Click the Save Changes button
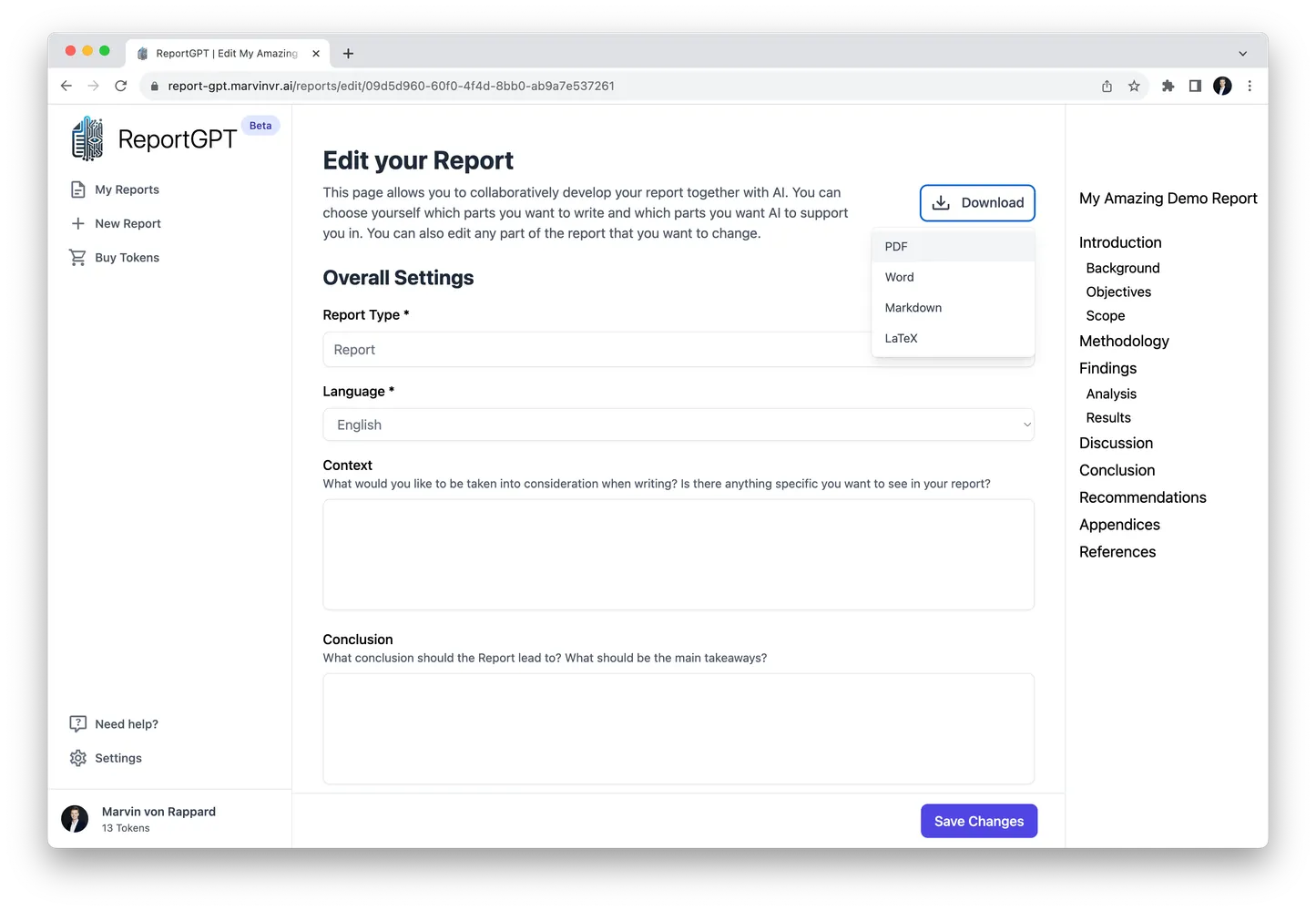Viewport: 1316px width, 911px height. 978,820
